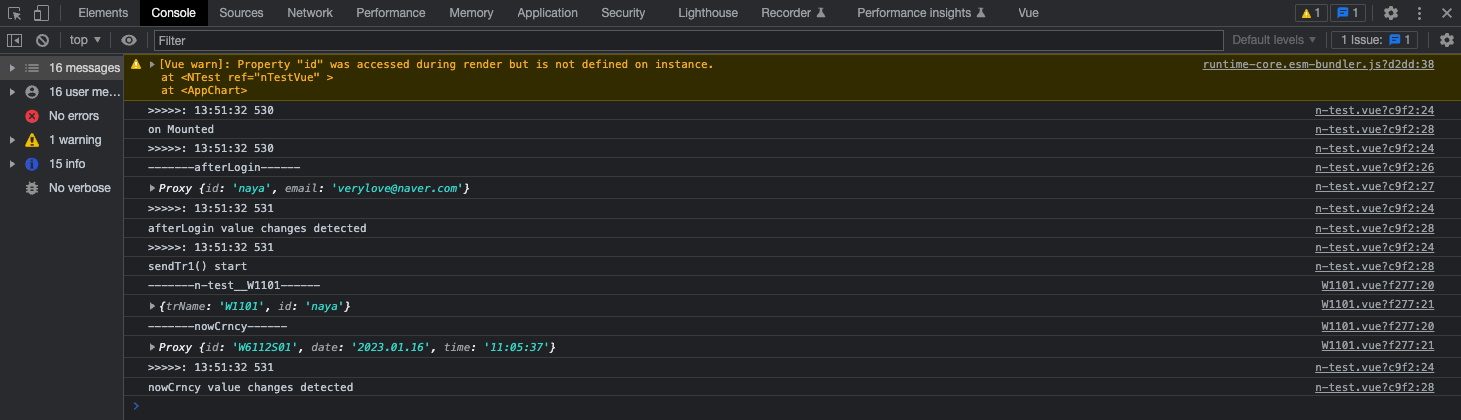Expand the trName 'W1101' object
Image resolution: width=1461 pixels, height=420 pixels.
tap(152, 306)
